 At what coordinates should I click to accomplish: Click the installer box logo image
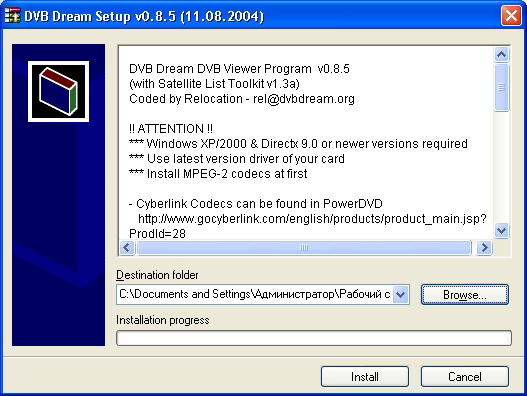[58, 91]
